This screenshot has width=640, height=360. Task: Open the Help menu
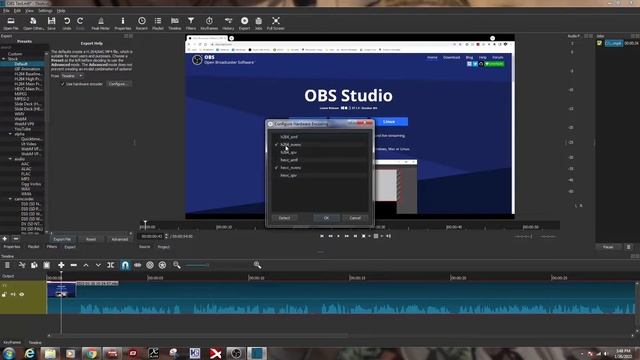tap(61, 11)
